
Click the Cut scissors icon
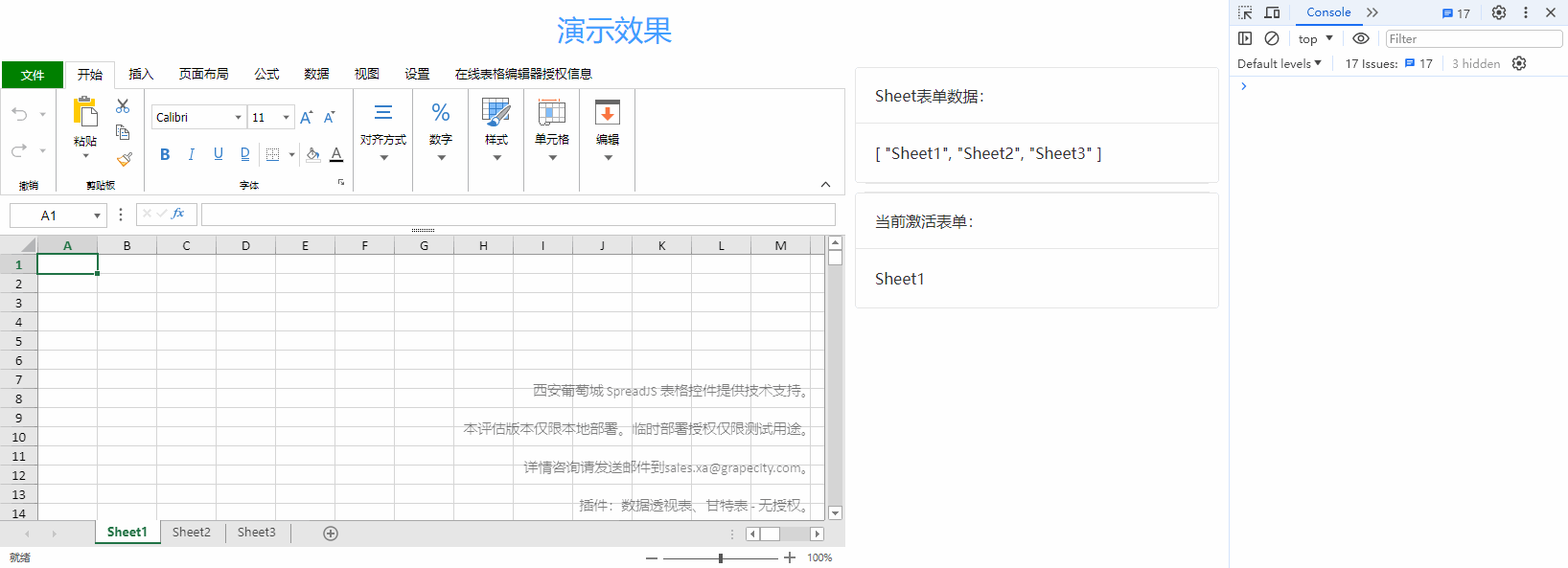(x=123, y=105)
